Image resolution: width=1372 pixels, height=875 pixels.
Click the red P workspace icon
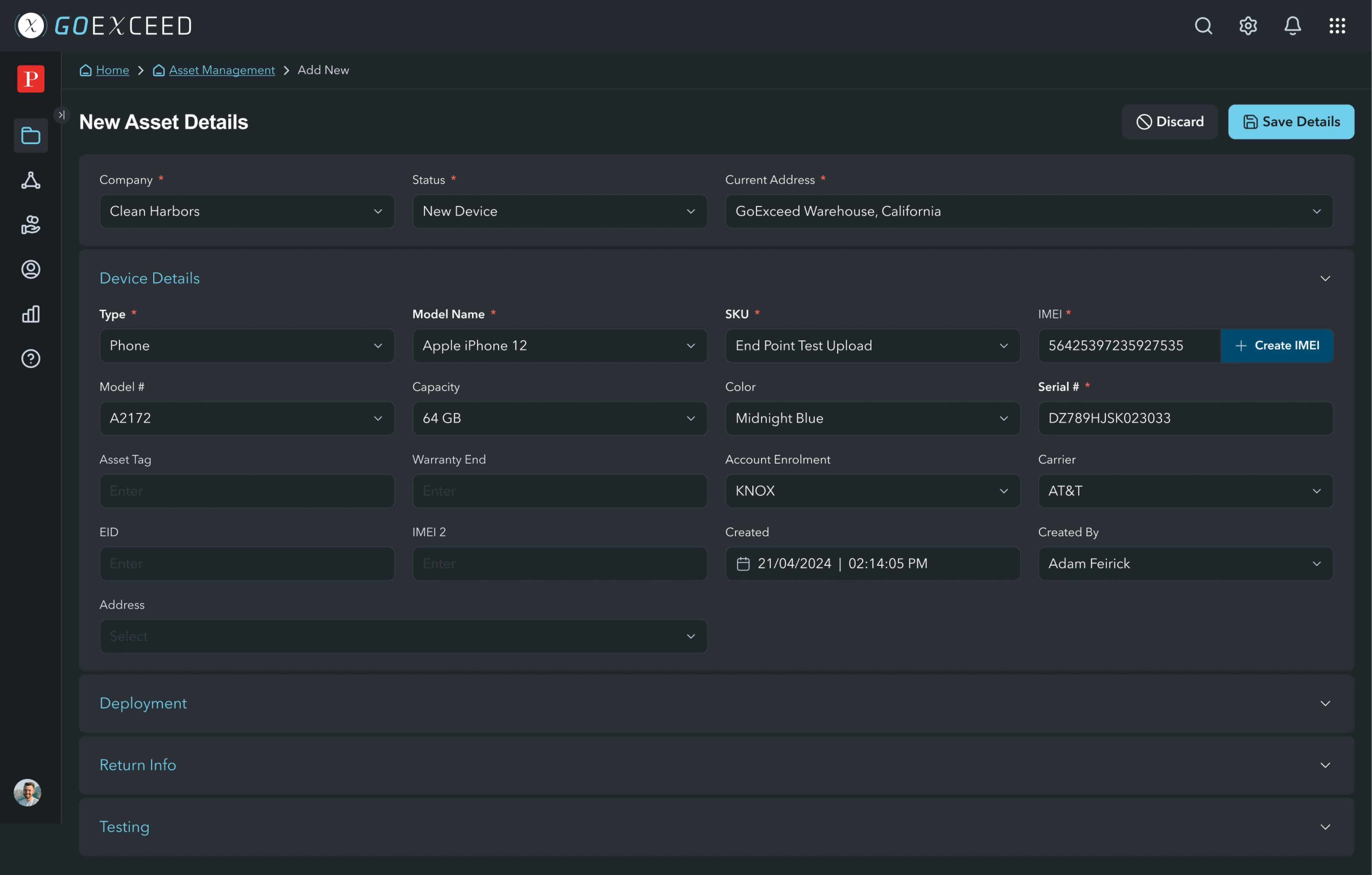[x=31, y=79]
